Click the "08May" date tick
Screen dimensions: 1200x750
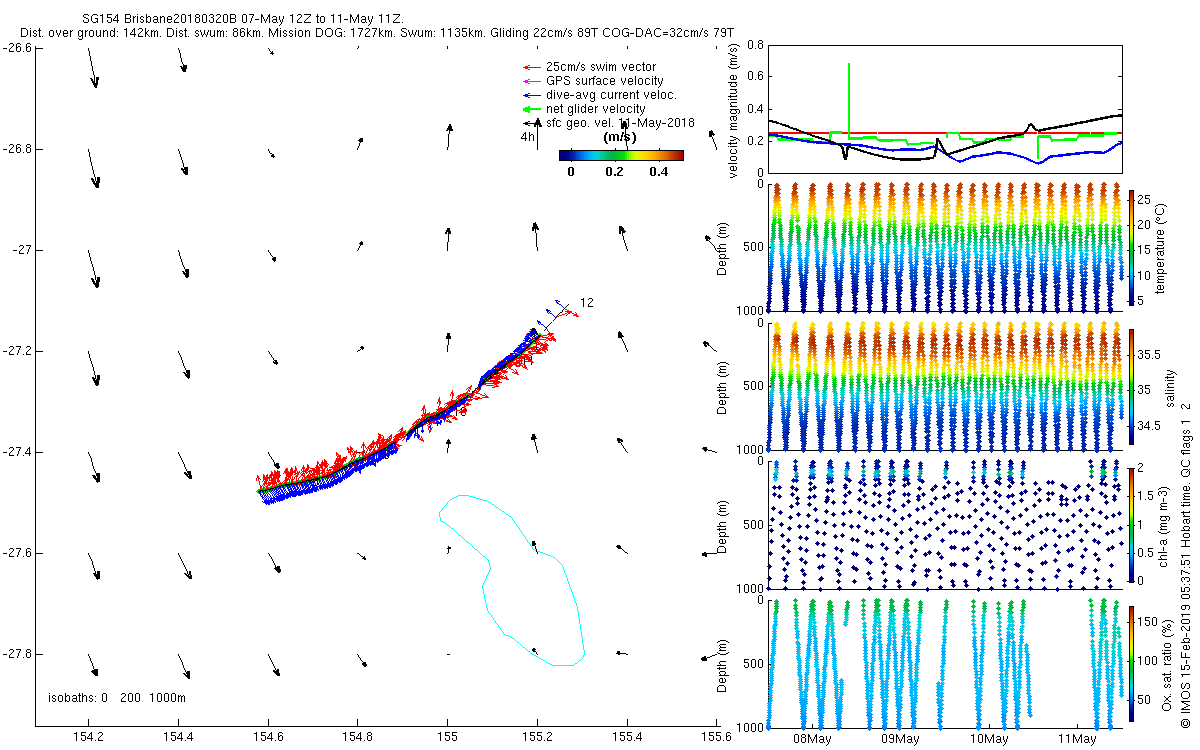coord(812,739)
